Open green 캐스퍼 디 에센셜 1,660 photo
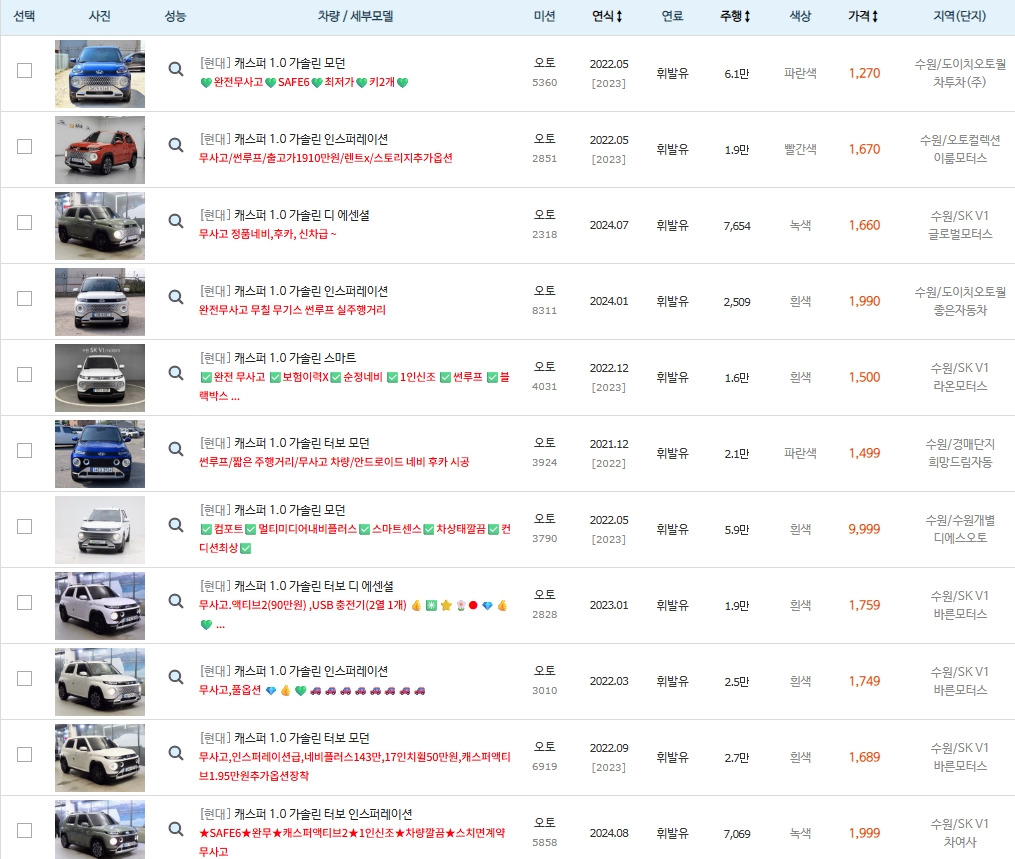Image resolution: width=1015 pixels, height=859 pixels. pyautogui.click(x=100, y=226)
